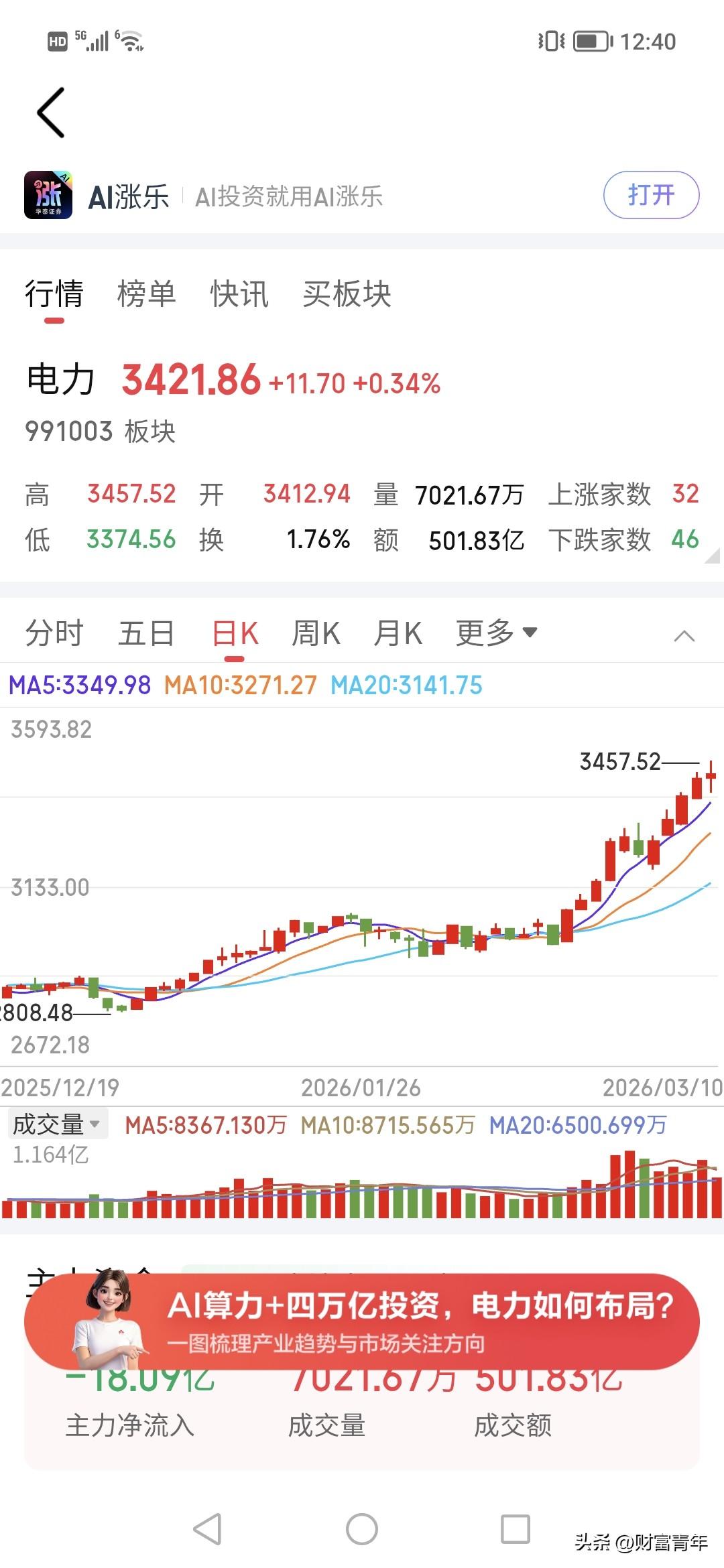
Task: Tap the battery icon in status bar
Action: tap(593, 42)
